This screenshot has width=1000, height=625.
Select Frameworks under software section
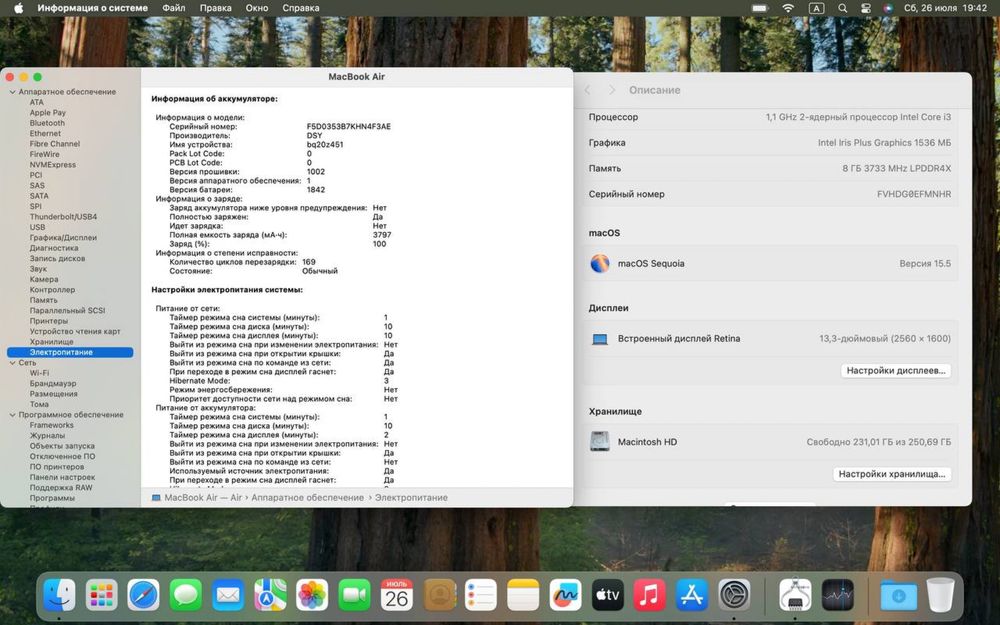pos(52,425)
